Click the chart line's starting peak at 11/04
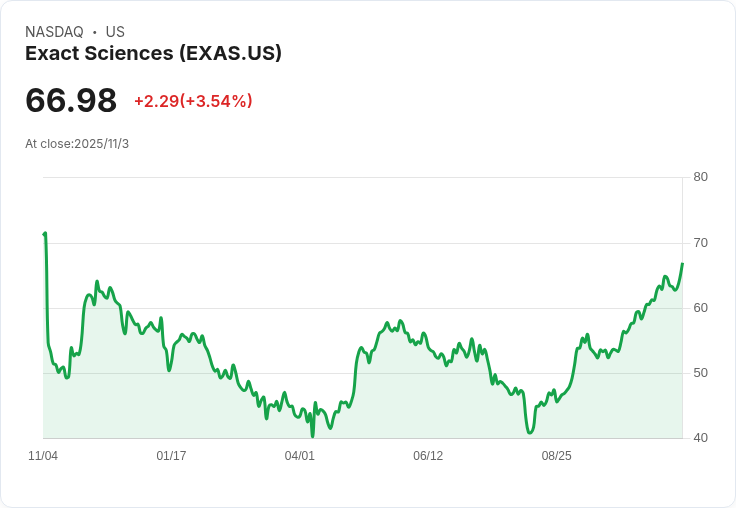The width and height of the screenshot is (736, 508). [45, 234]
